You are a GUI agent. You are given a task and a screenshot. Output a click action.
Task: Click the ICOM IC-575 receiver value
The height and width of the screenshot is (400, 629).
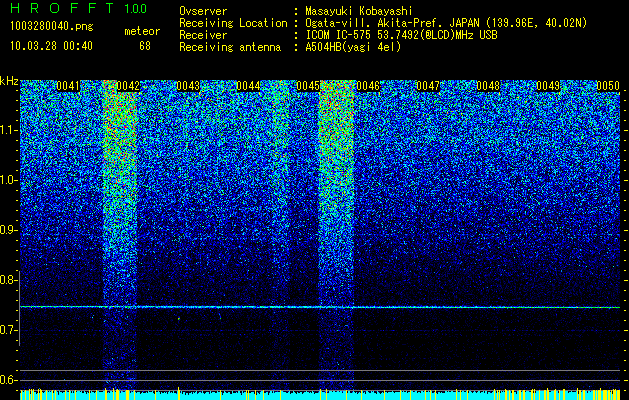(x=401, y=35)
